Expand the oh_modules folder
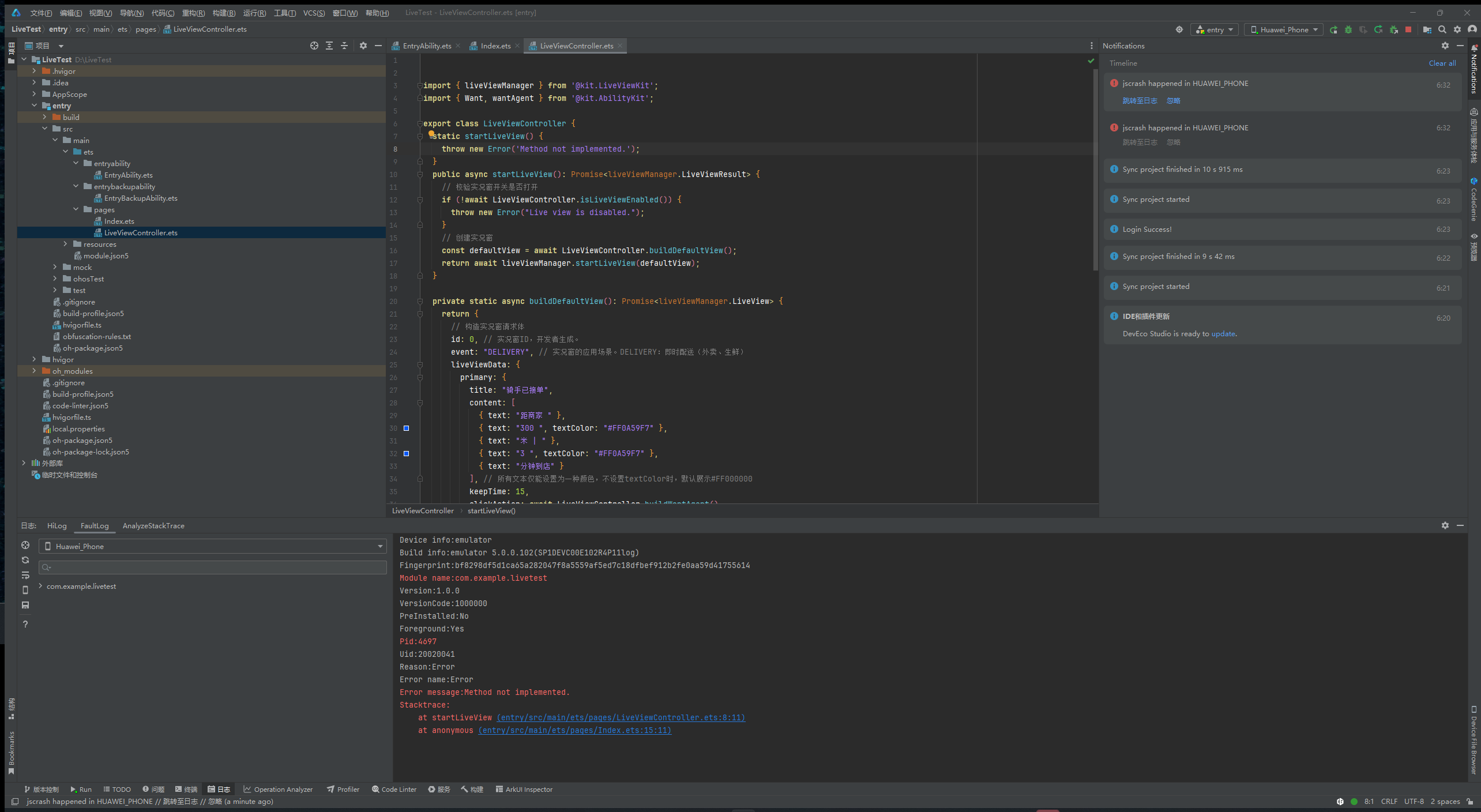This screenshot has height=812, width=1481. (x=34, y=371)
